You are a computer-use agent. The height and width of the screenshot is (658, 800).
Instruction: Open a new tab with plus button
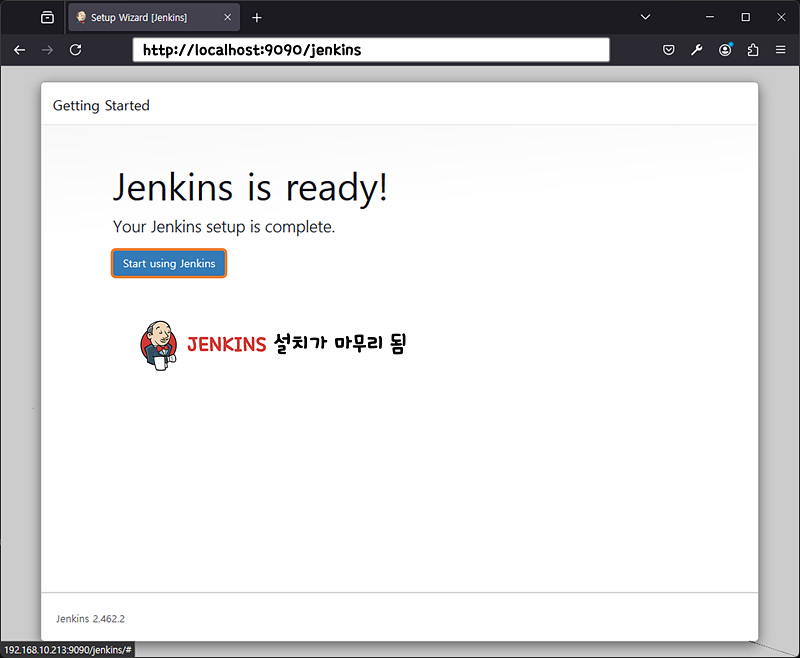[257, 18]
